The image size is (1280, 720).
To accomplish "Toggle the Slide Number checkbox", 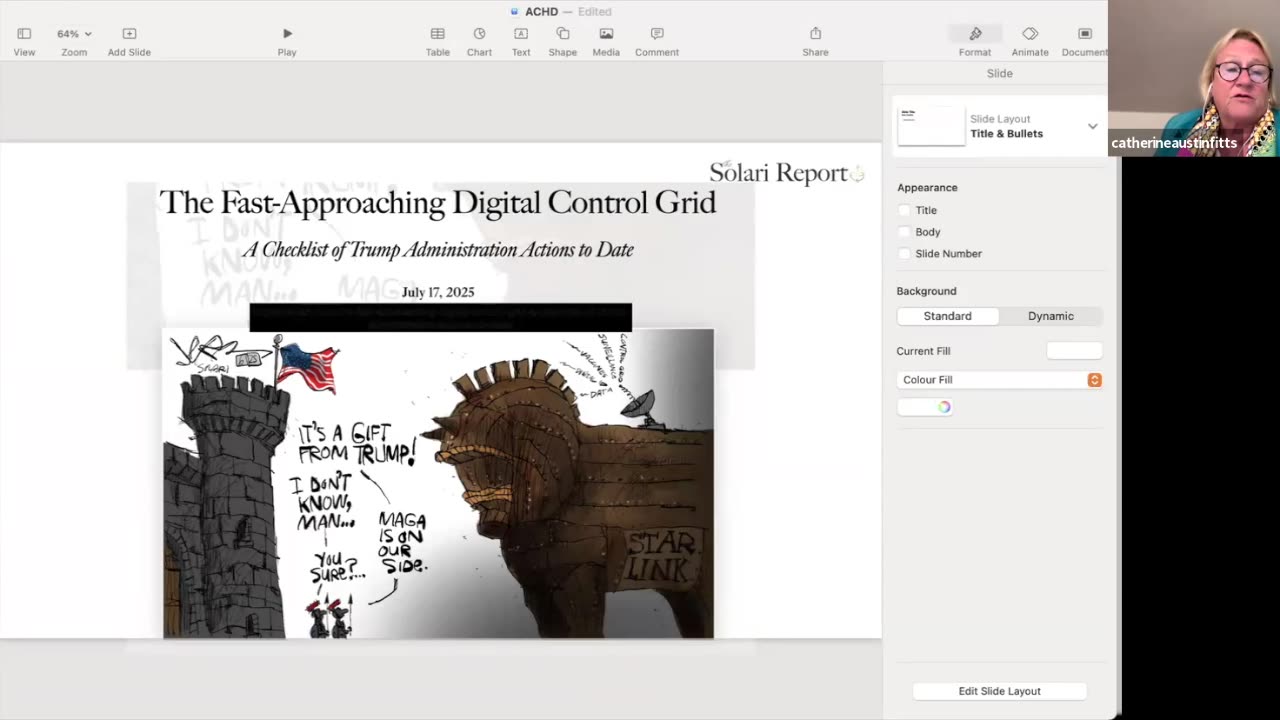I will point(905,254).
